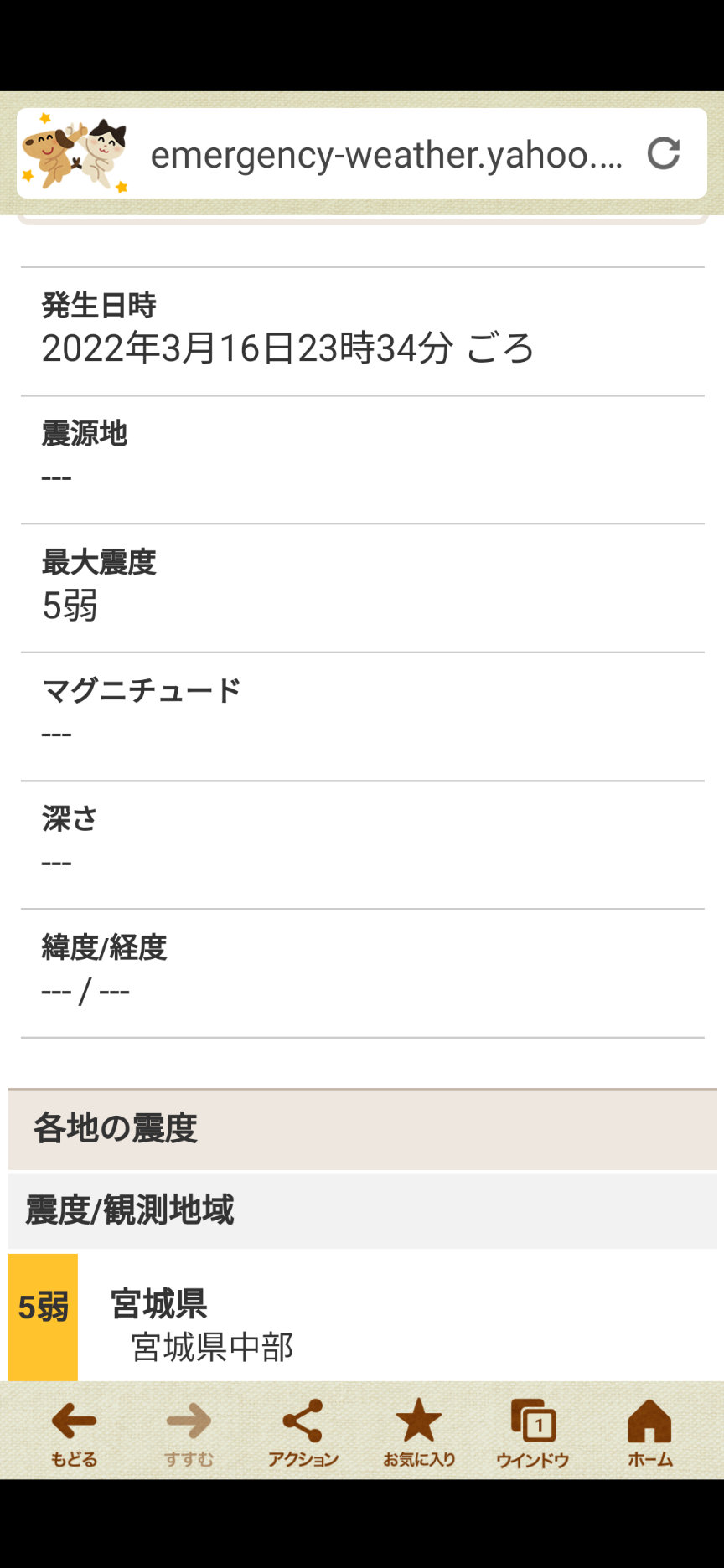Tap the 発生日時 date value row
This screenshot has width=724, height=1568.
(363, 332)
